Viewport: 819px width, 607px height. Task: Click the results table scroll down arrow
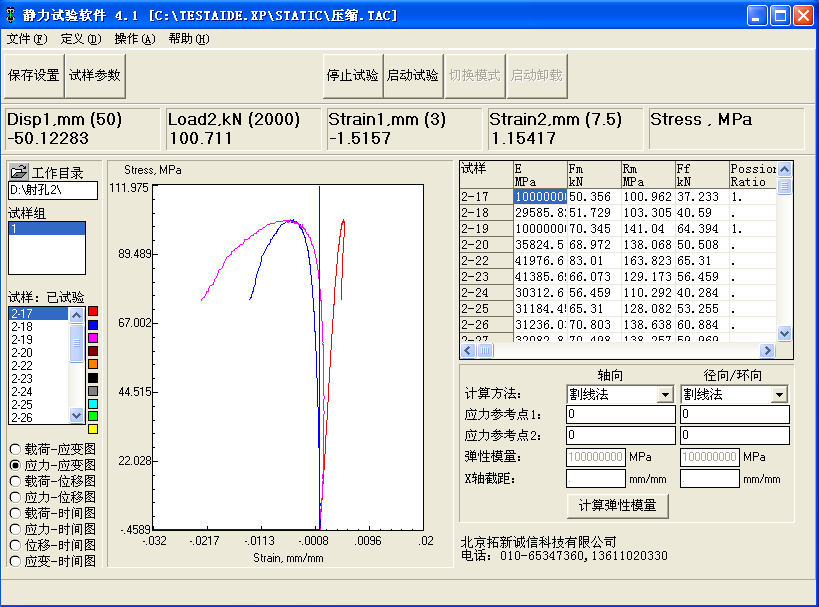[784, 333]
